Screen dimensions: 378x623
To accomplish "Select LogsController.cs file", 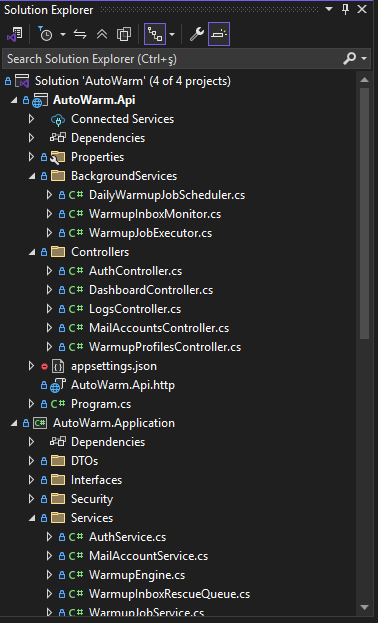I will (x=135, y=309).
